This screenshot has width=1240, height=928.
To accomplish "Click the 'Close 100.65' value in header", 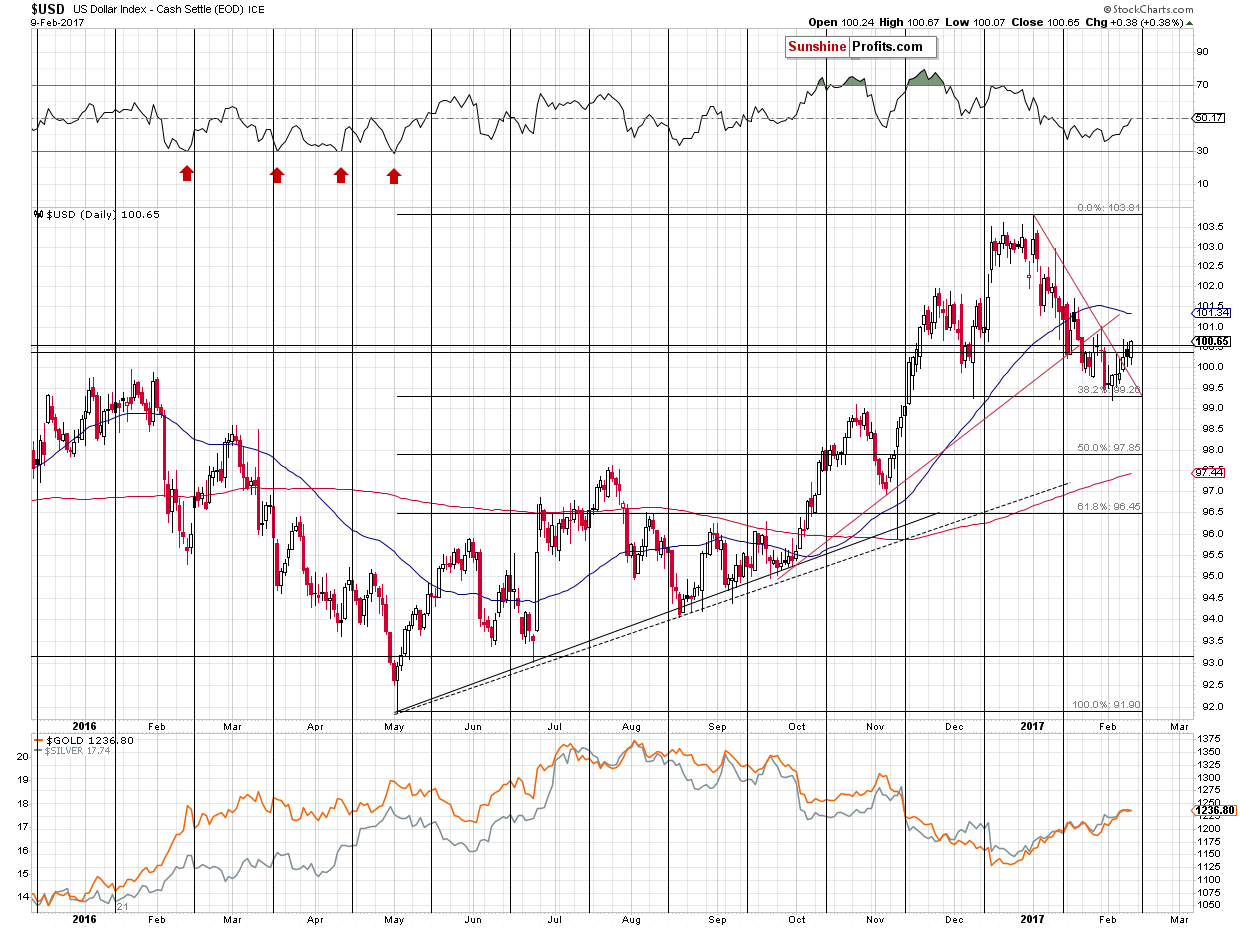I will point(1047,22).
